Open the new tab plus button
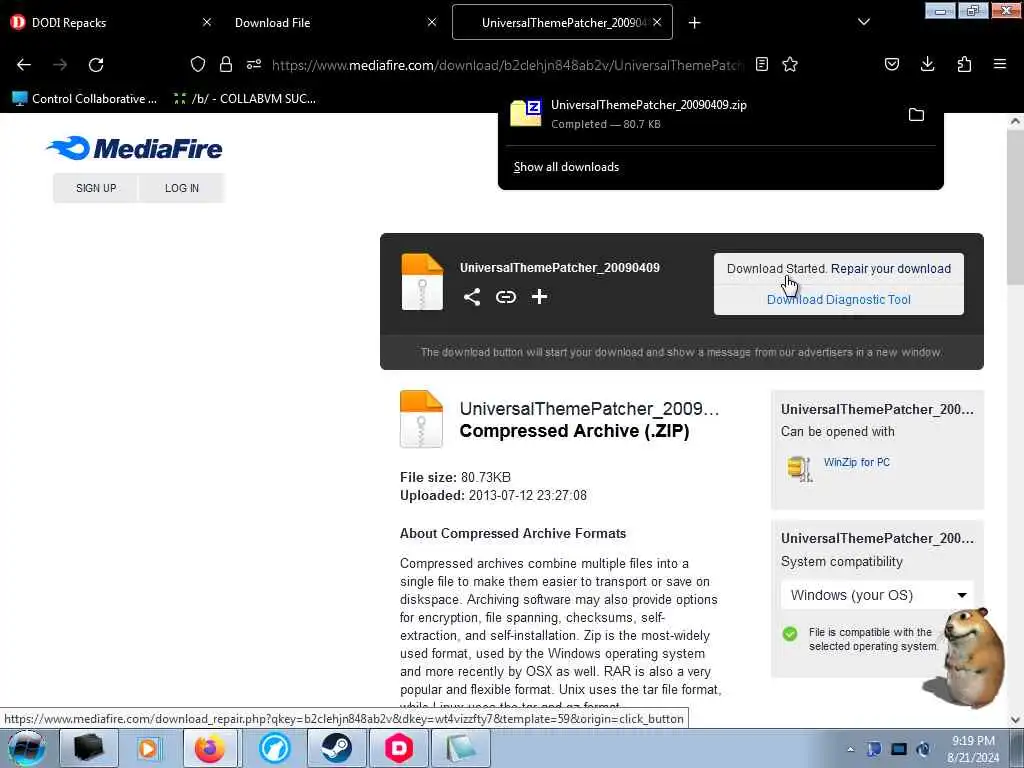This screenshot has height=768, width=1024. click(694, 23)
